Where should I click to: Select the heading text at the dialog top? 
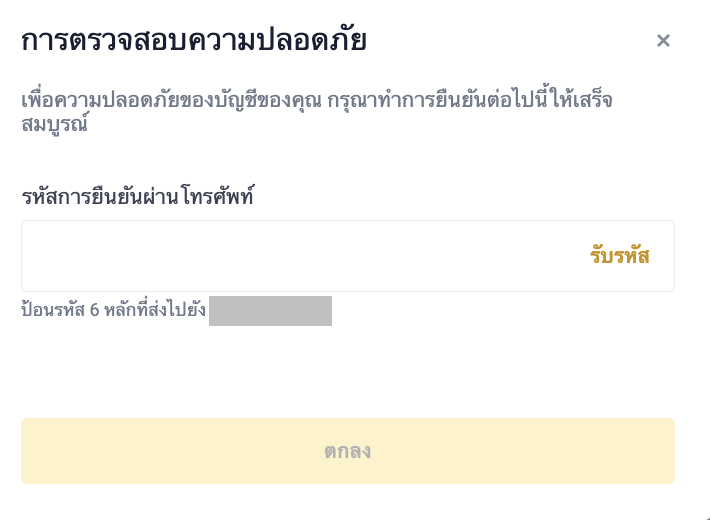[x=194, y=41]
